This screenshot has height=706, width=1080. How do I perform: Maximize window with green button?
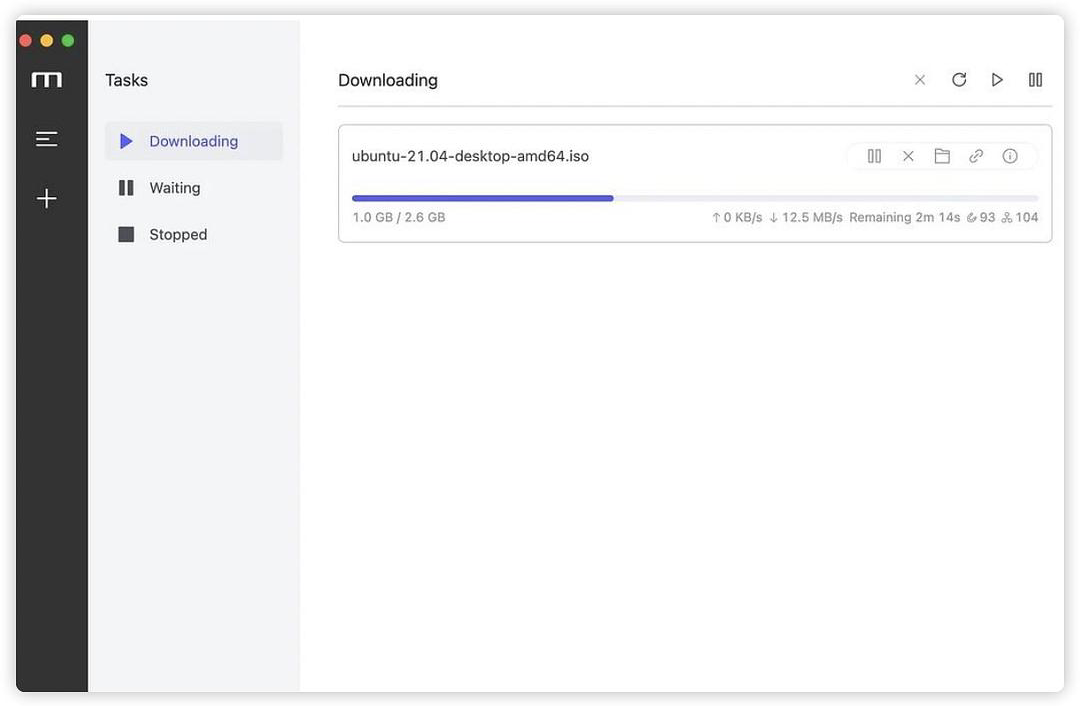click(x=68, y=40)
